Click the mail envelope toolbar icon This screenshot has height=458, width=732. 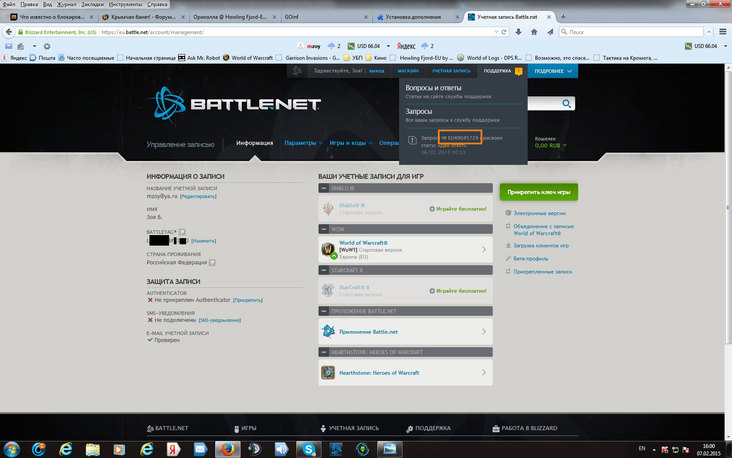pos(8,46)
